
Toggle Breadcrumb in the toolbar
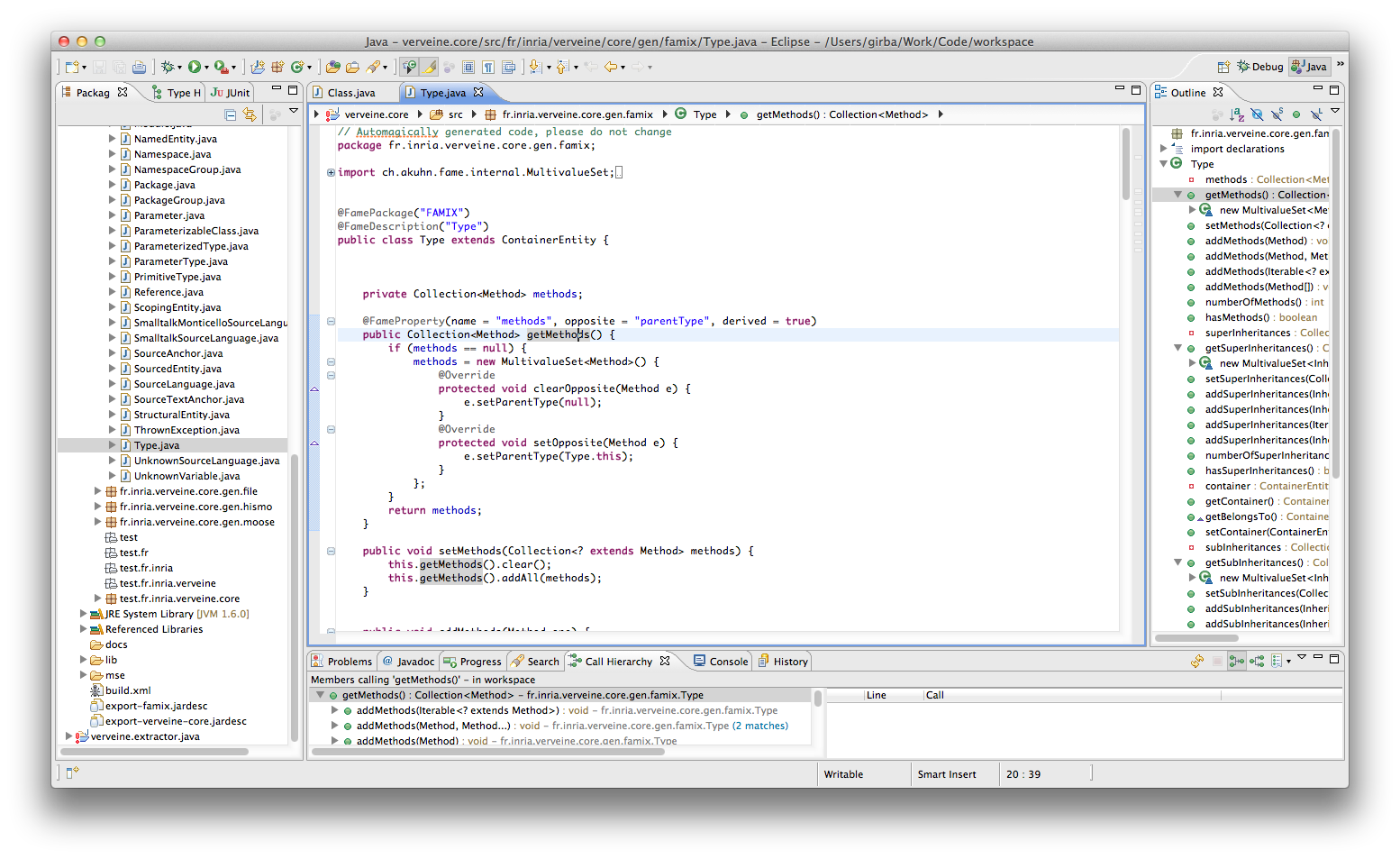tap(410, 67)
